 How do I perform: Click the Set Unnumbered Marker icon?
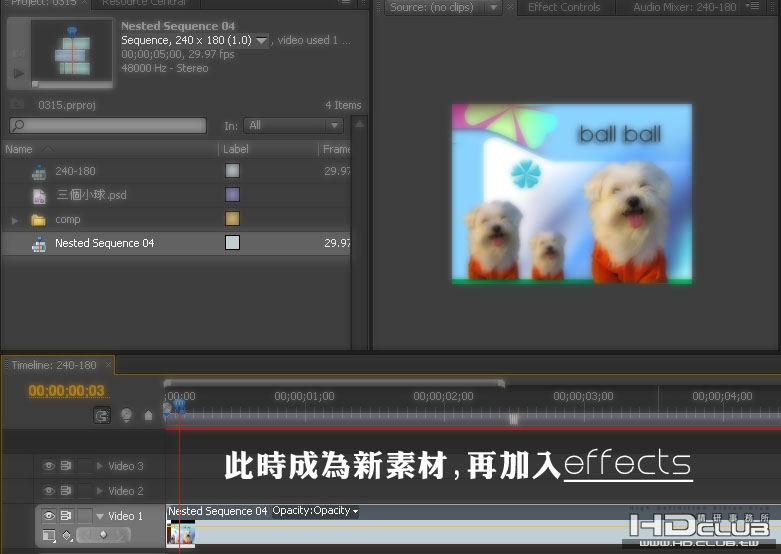pyautogui.click(x=148, y=415)
